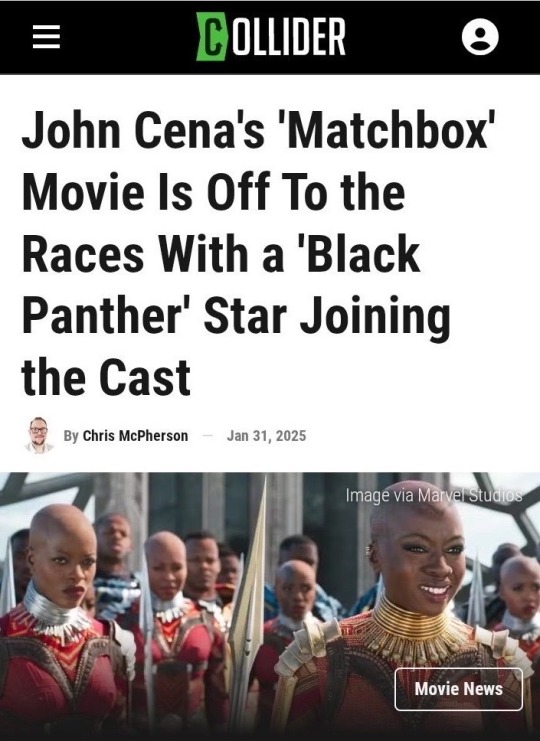
Task: Click the dash separator before the date
Action: 207,435
